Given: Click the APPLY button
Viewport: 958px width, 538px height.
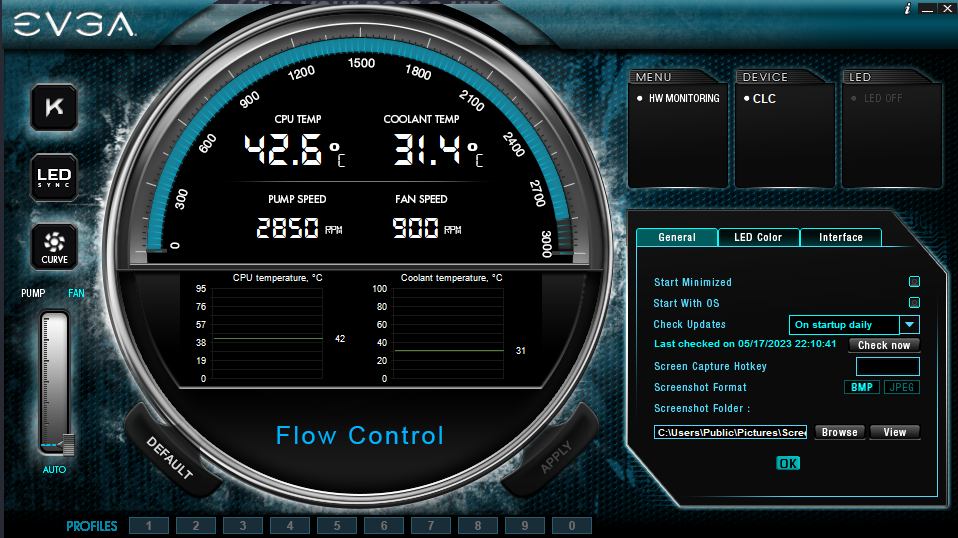Looking at the screenshot, I should click(556, 457).
